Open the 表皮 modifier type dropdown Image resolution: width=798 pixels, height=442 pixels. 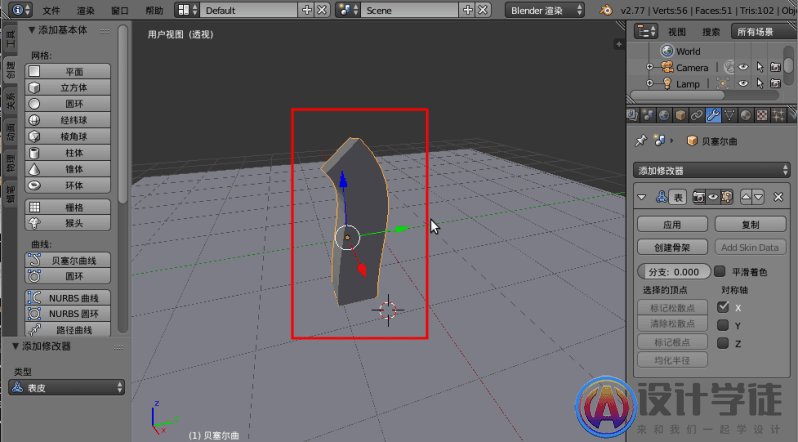67,388
